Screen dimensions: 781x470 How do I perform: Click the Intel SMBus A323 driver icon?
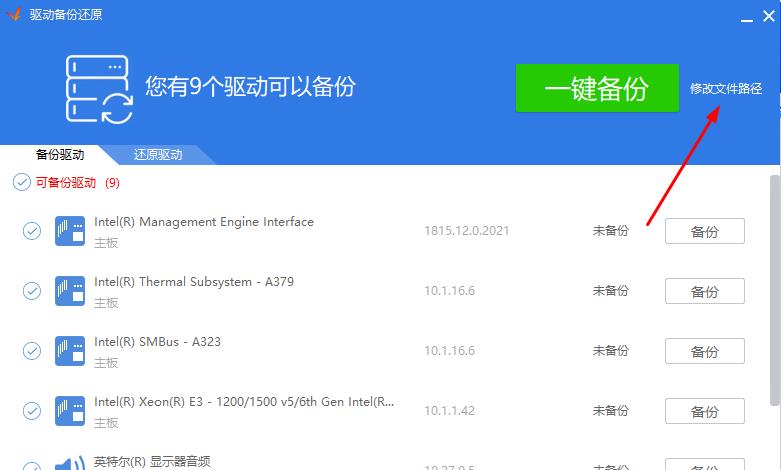(69, 351)
